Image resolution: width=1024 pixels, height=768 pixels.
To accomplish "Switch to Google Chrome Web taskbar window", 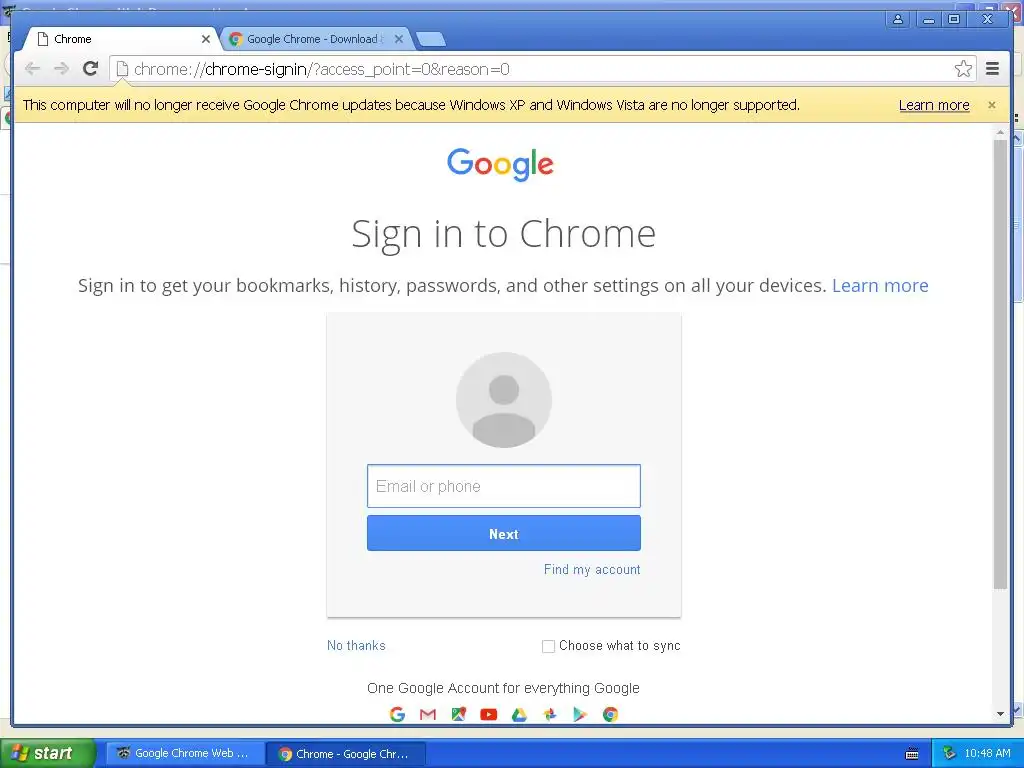I will pos(185,753).
